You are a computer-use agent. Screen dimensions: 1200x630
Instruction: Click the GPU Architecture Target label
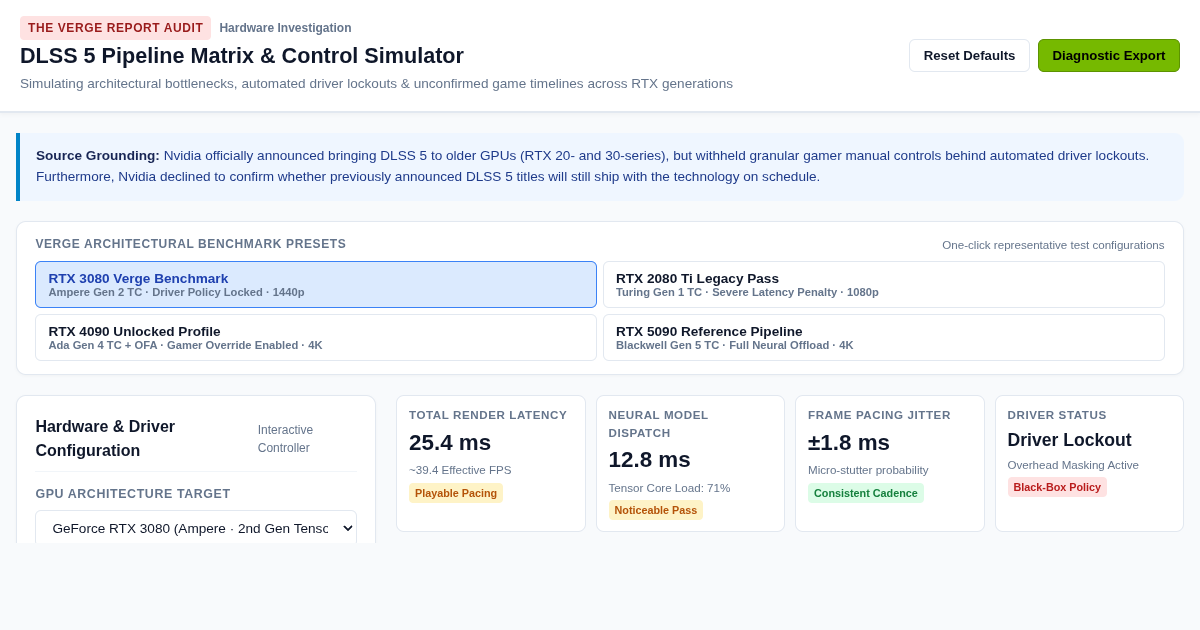coord(133,494)
